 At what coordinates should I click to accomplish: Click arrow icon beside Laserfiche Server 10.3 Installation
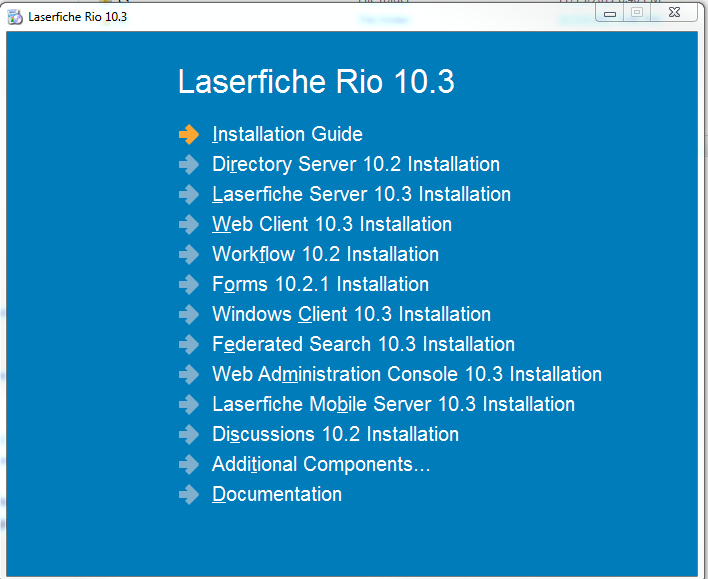189,194
